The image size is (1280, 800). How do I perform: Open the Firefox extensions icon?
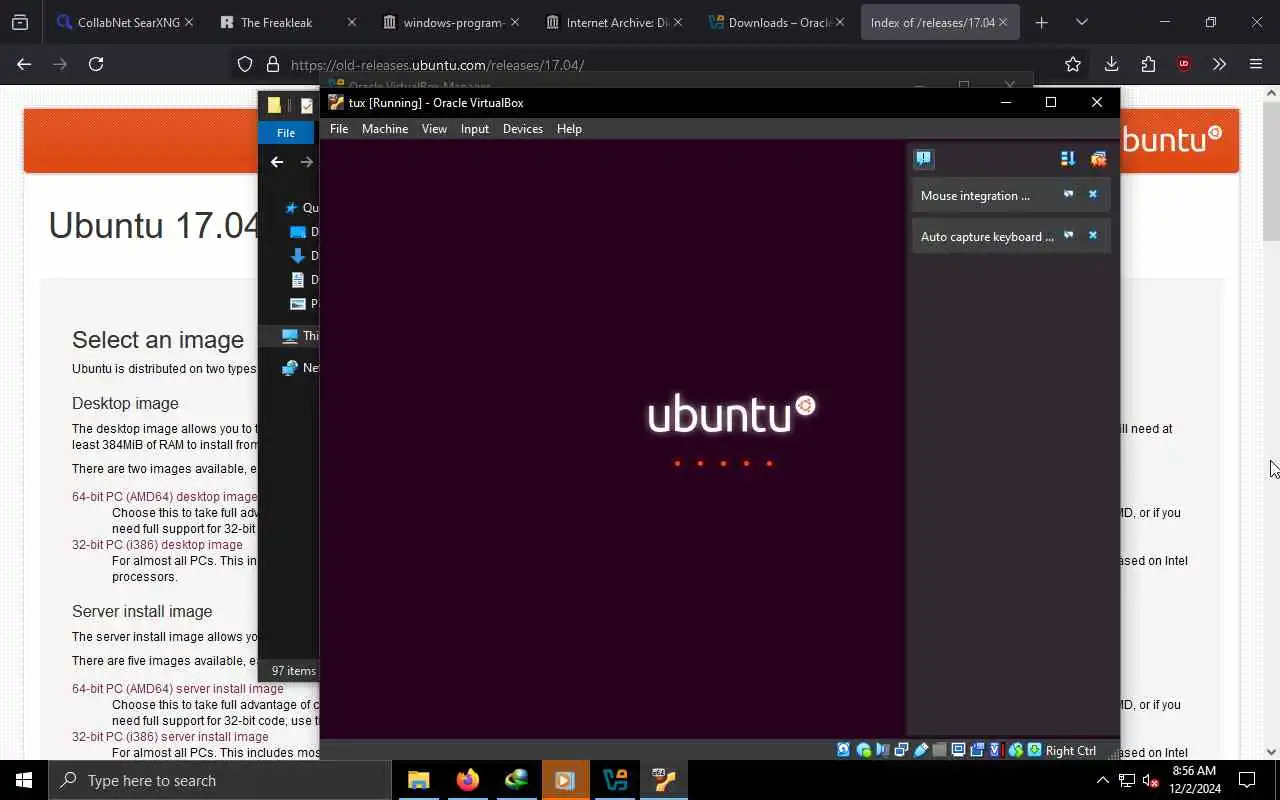(x=1148, y=64)
